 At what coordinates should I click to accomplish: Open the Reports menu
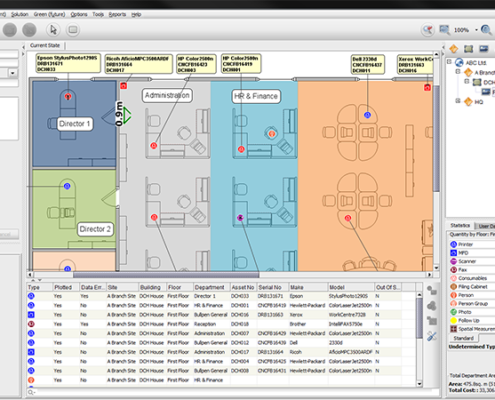tap(117, 14)
